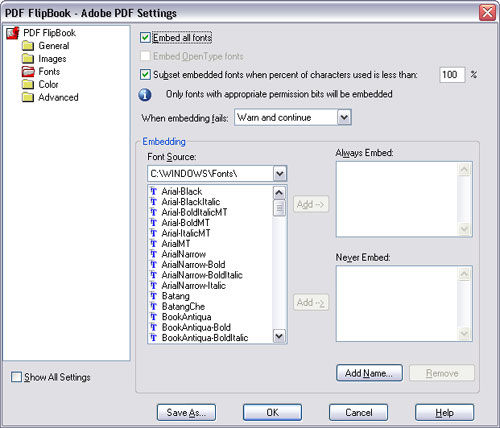Select the Arial-Black font name
Image resolution: width=500 pixels, height=428 pixels.
[182, 191]
